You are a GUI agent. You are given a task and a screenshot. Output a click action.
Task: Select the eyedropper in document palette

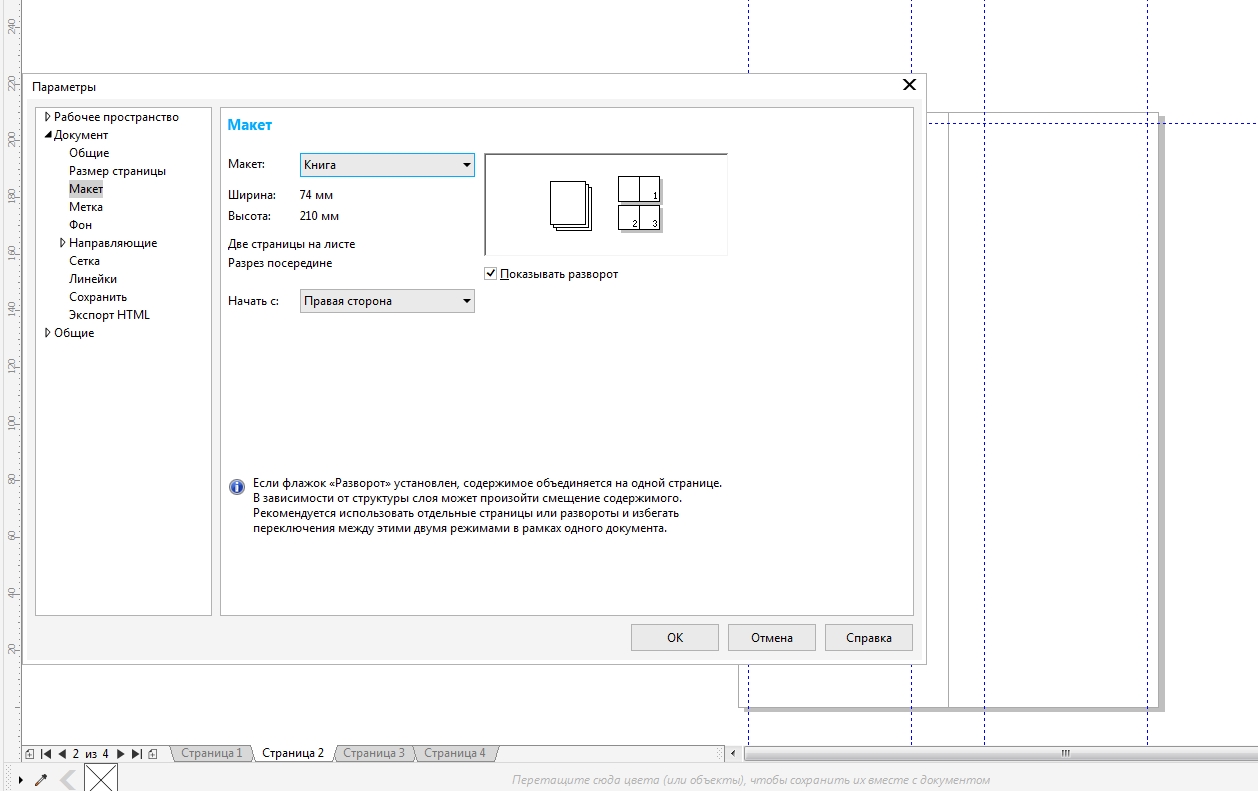pos(41,779)
